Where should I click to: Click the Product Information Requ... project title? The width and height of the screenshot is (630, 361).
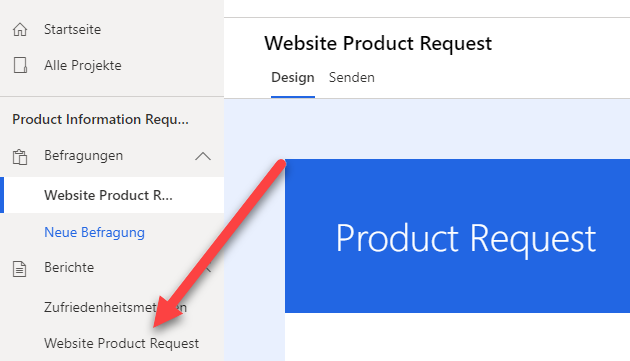coord(100,119)
